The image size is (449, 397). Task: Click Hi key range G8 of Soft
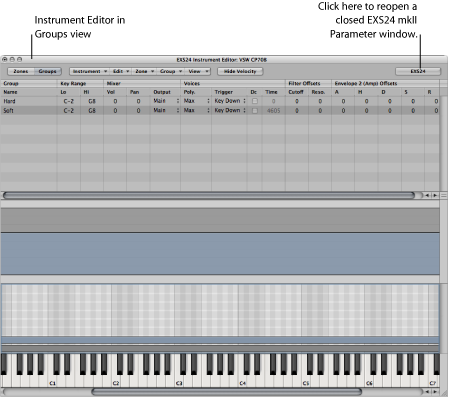point(92,110)
